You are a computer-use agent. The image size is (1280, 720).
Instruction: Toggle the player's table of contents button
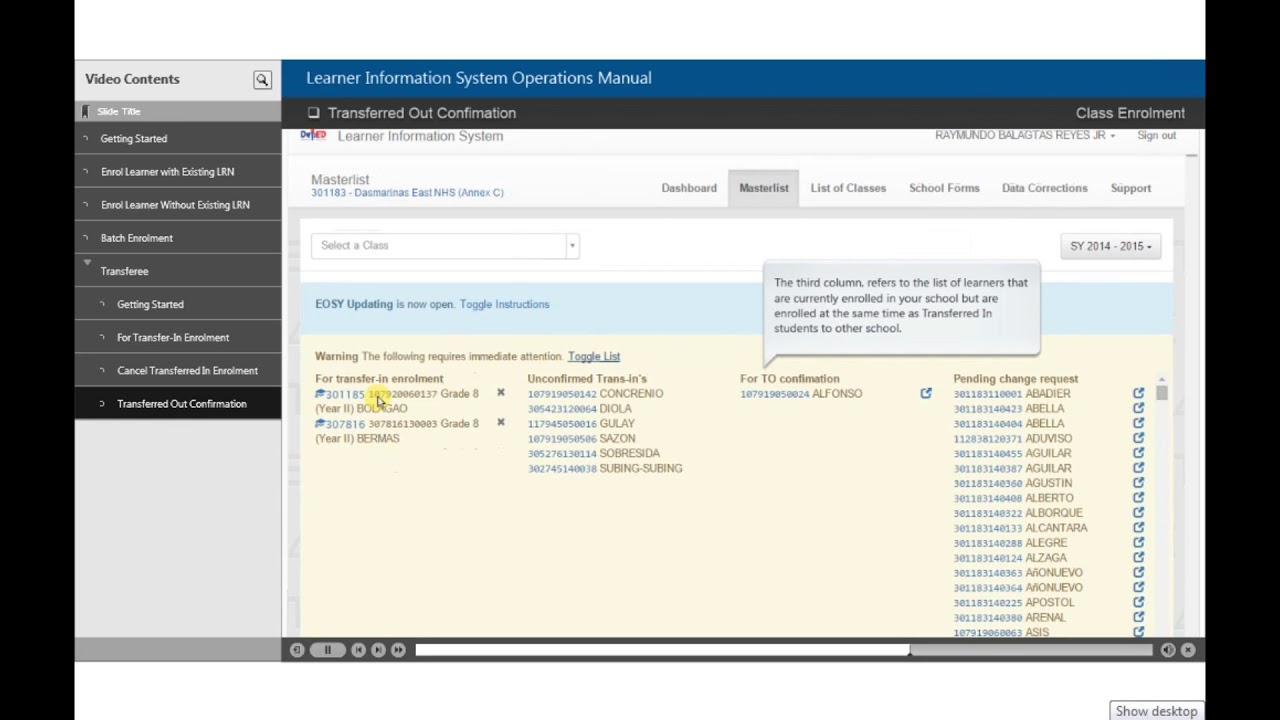(297, 650)
